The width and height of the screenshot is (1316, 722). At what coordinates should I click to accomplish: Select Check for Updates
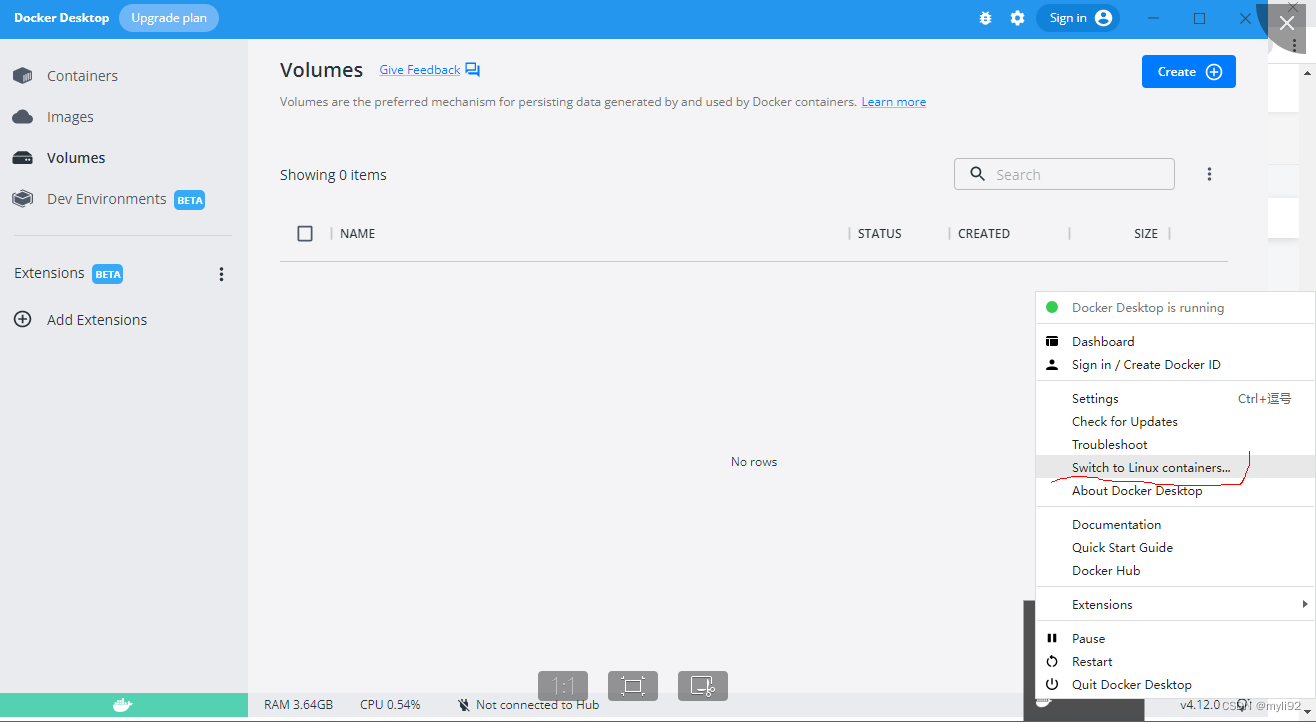pyautogui.click(x=1175, y=421)
